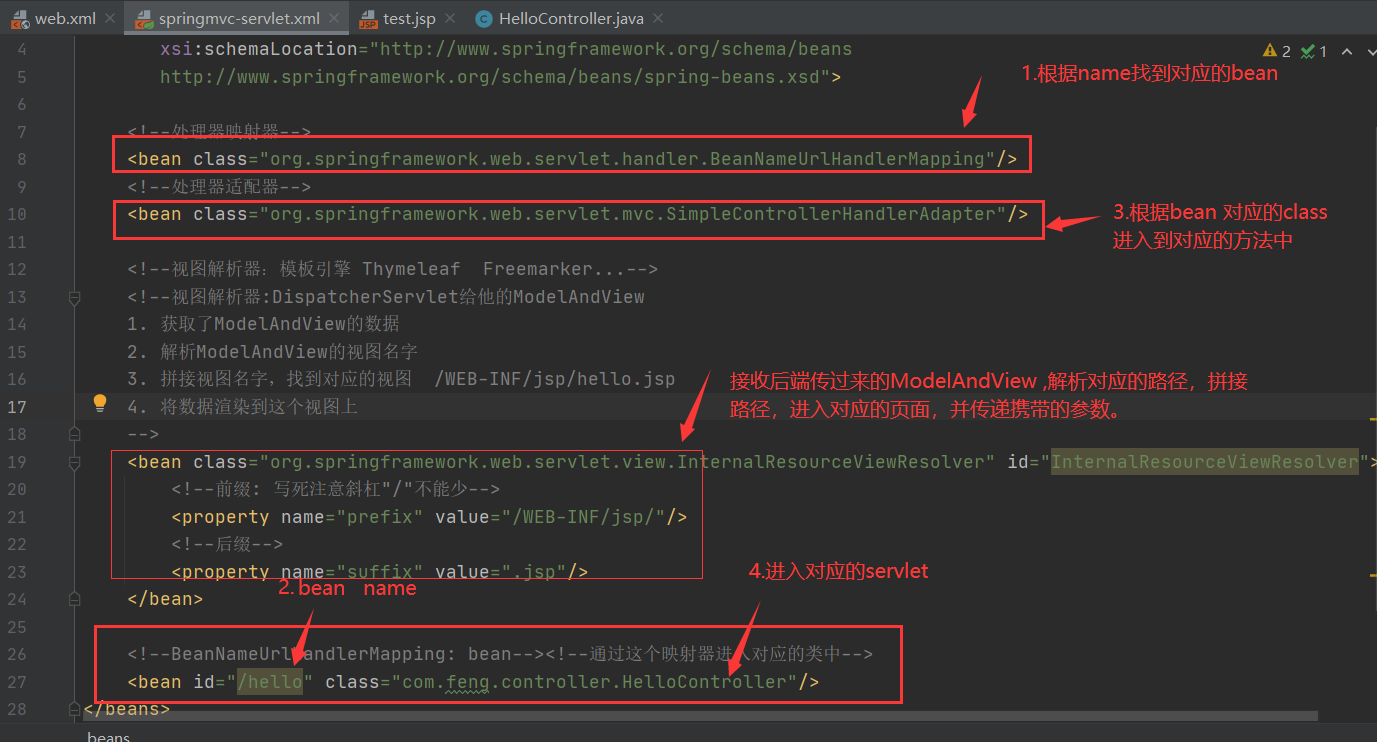Click the JSP file icon on test.jsp tab
Viewport: 1377px width, 742px height.
(368, 19)
